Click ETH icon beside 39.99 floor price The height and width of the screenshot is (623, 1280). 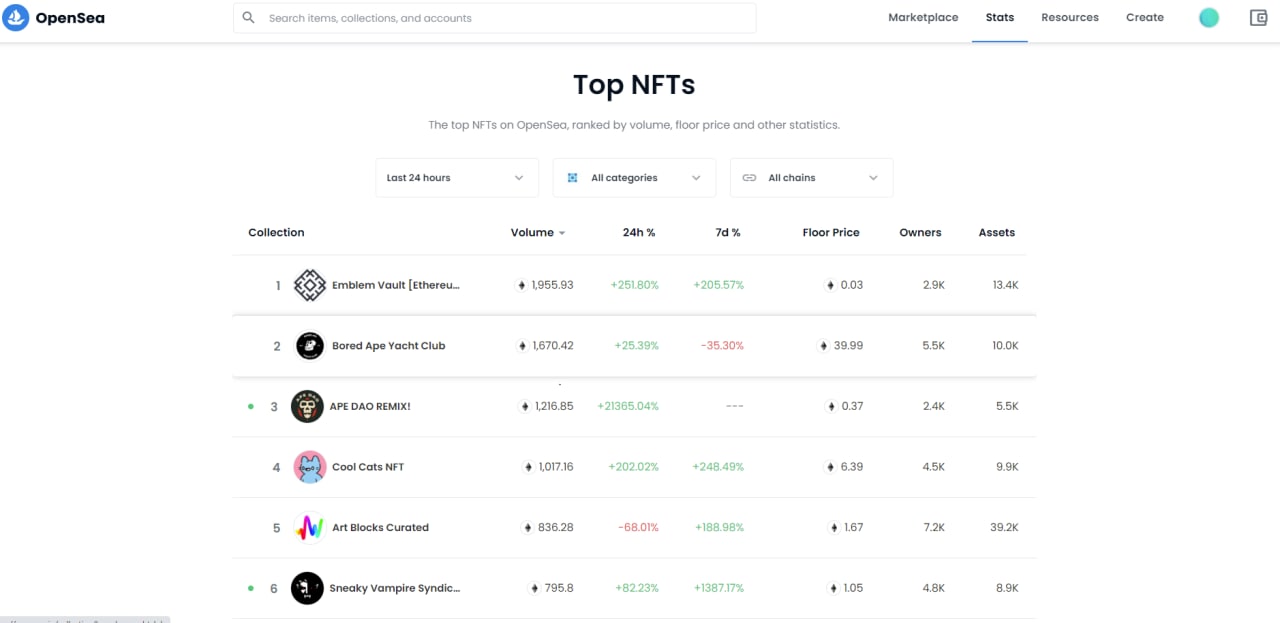[824, 346]
